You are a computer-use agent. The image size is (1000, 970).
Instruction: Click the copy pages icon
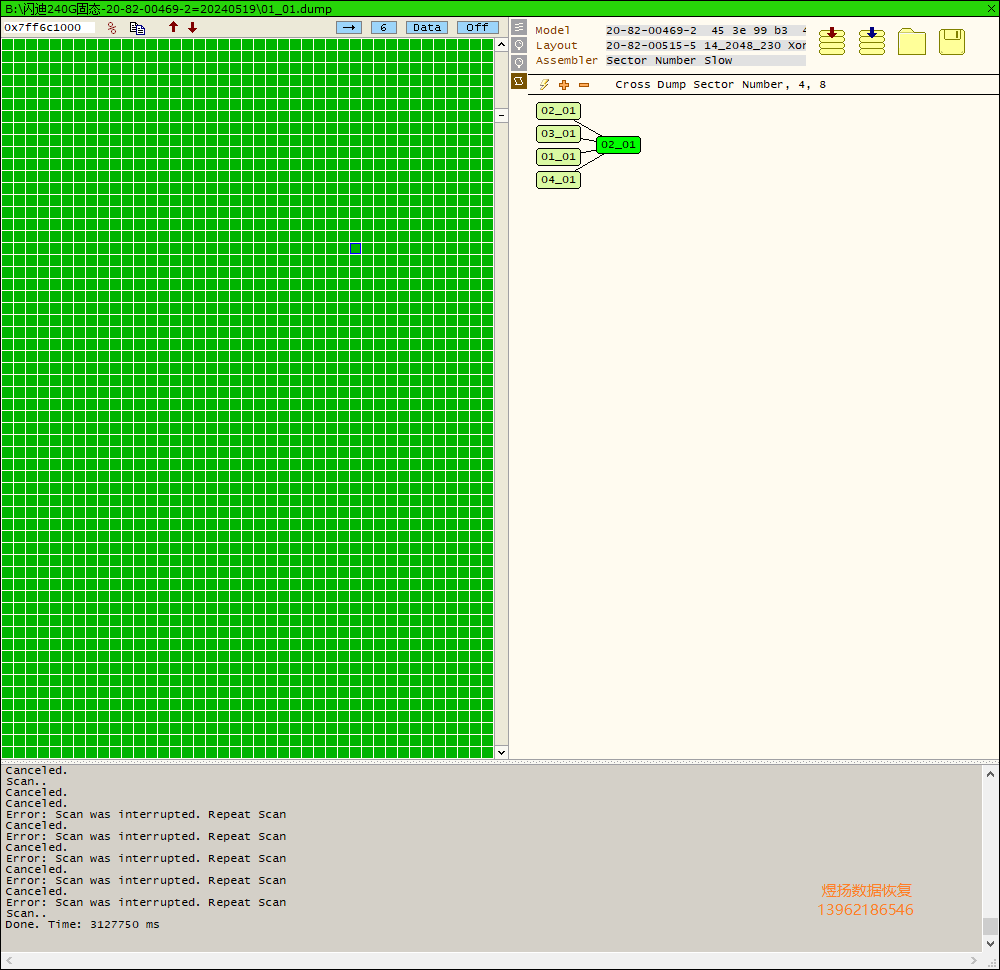click(137, 27)
